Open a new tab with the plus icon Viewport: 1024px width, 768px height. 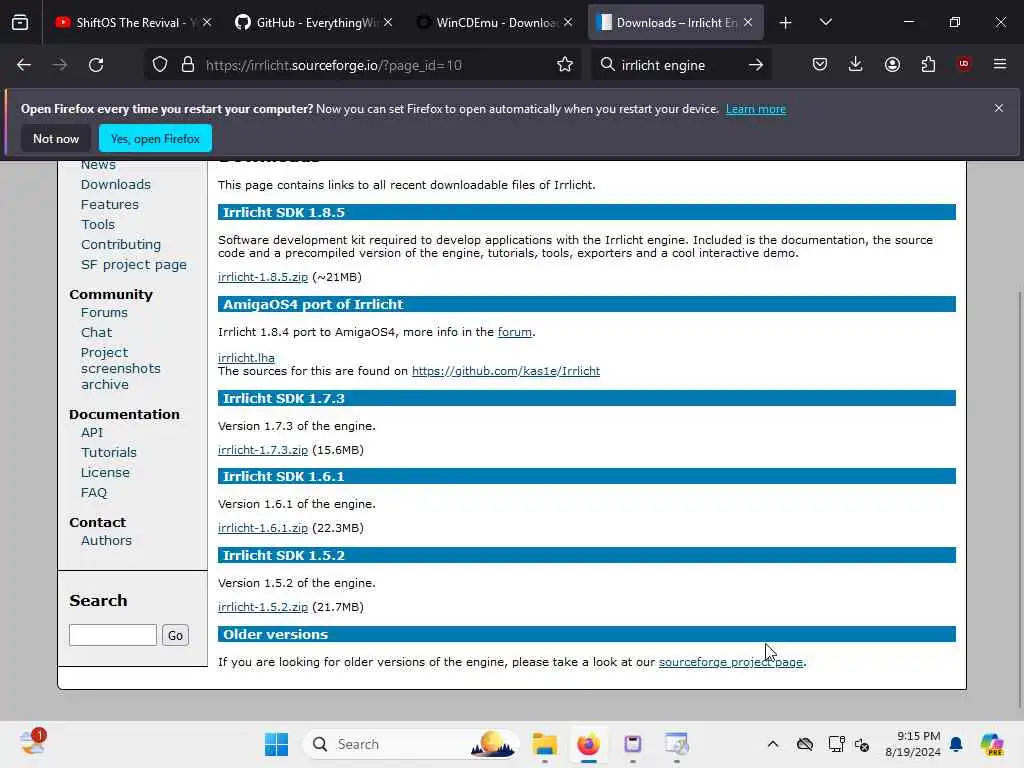786,23
